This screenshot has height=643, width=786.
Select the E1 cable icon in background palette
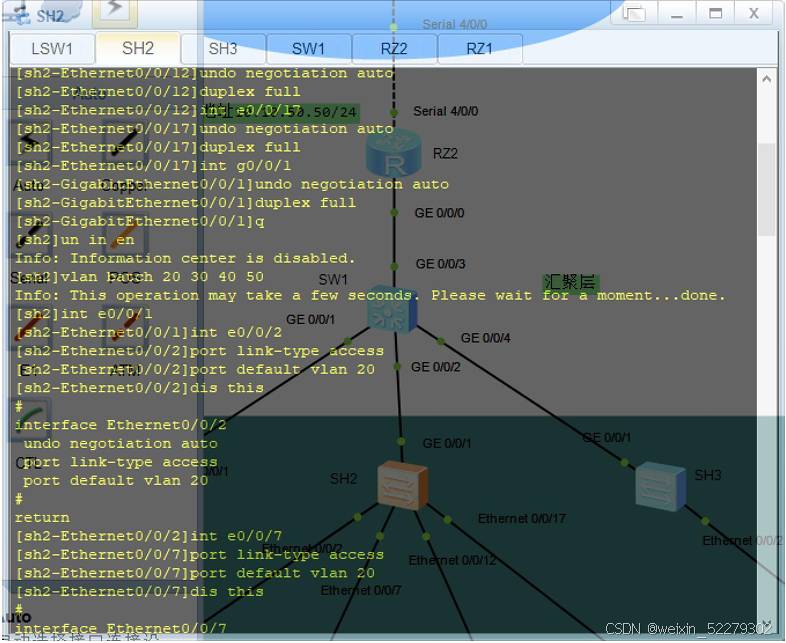coord(30,326)
